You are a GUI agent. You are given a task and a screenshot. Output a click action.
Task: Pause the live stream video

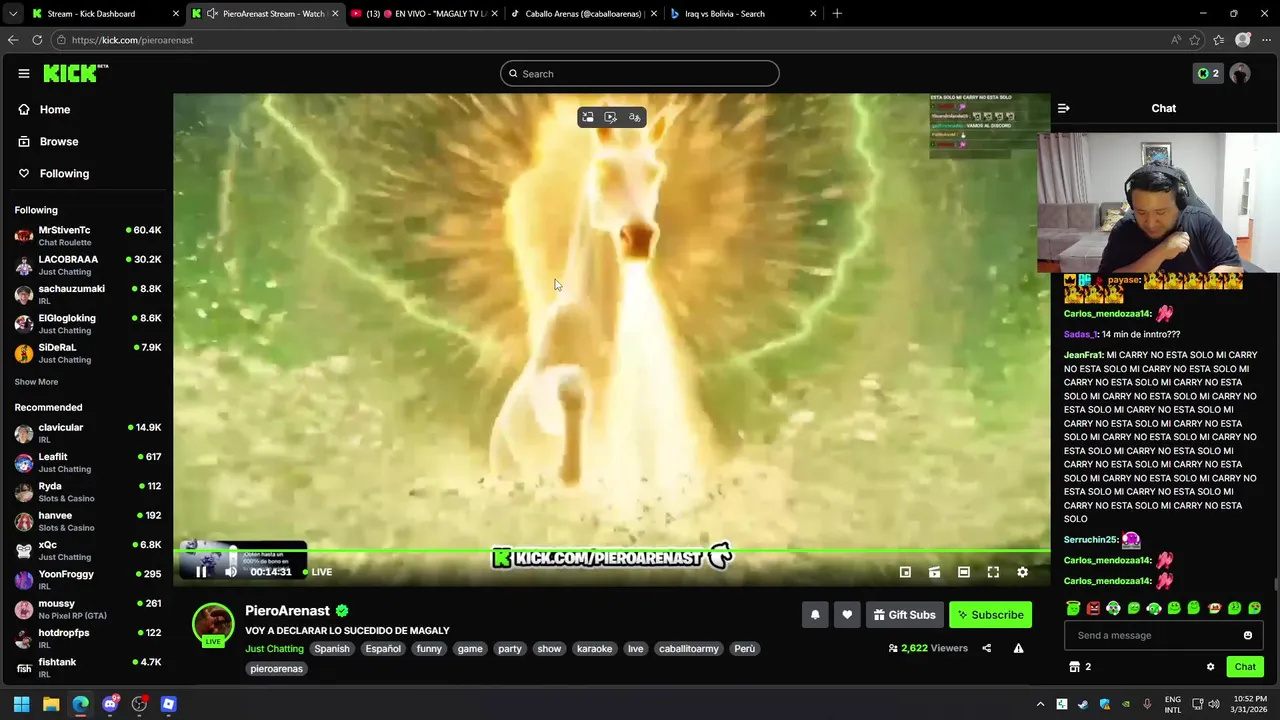(x=201, y=572)
